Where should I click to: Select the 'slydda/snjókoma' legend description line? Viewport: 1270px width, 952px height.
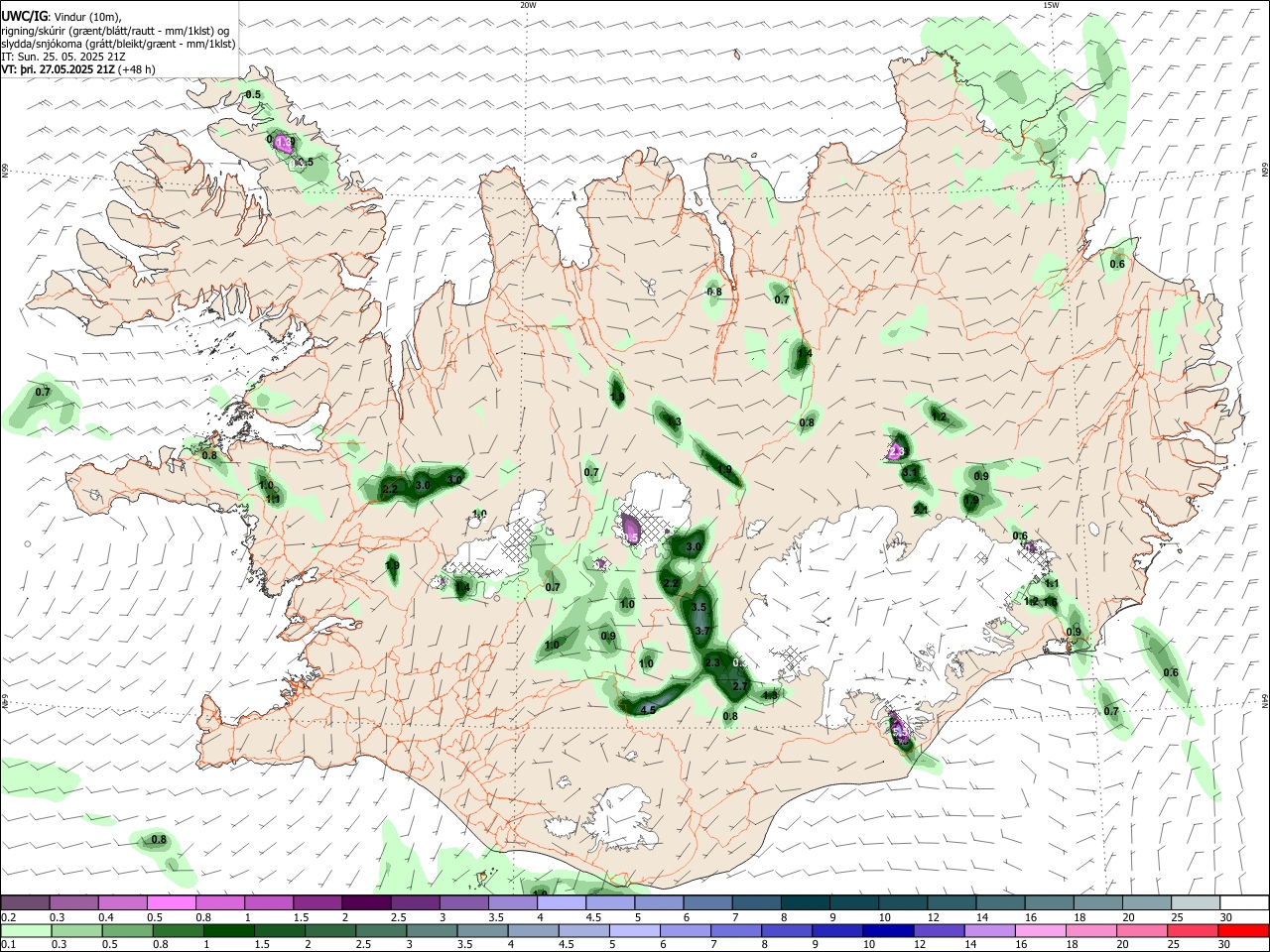click(x=118, y=45)
